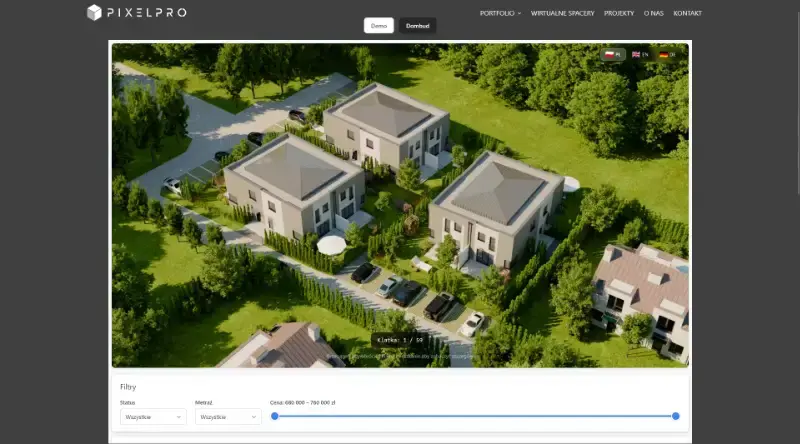
Task: Click the top center building's roof
Action: tap(385, 112)
